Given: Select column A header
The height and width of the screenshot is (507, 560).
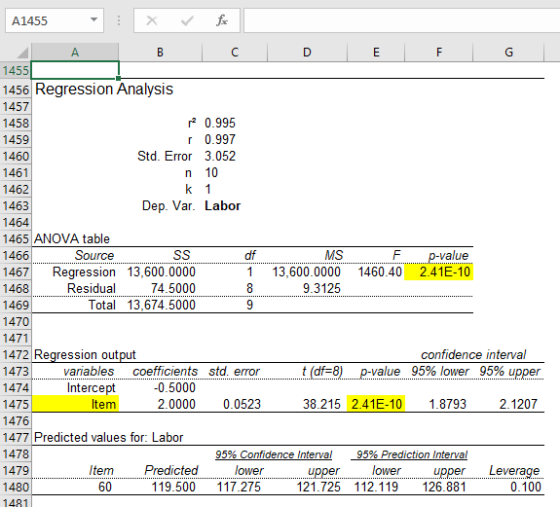Looking at the screenshot, I should [x=75, y=52].
